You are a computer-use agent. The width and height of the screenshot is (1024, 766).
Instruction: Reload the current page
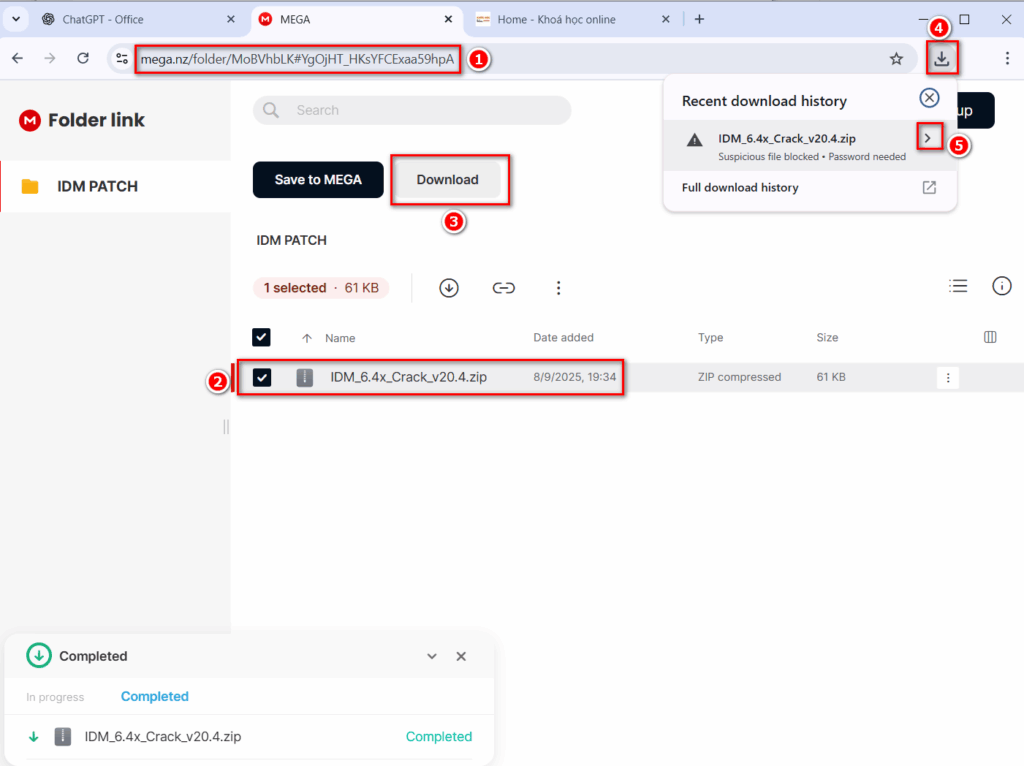tap(83, 58)
